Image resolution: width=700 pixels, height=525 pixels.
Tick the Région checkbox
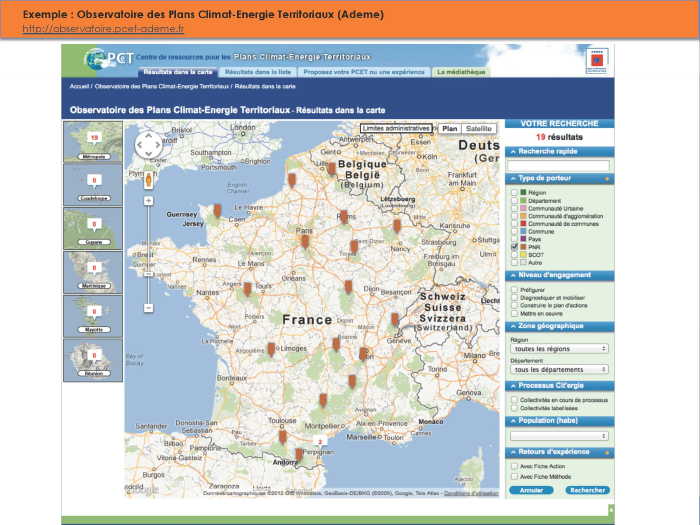click(514, 192)
